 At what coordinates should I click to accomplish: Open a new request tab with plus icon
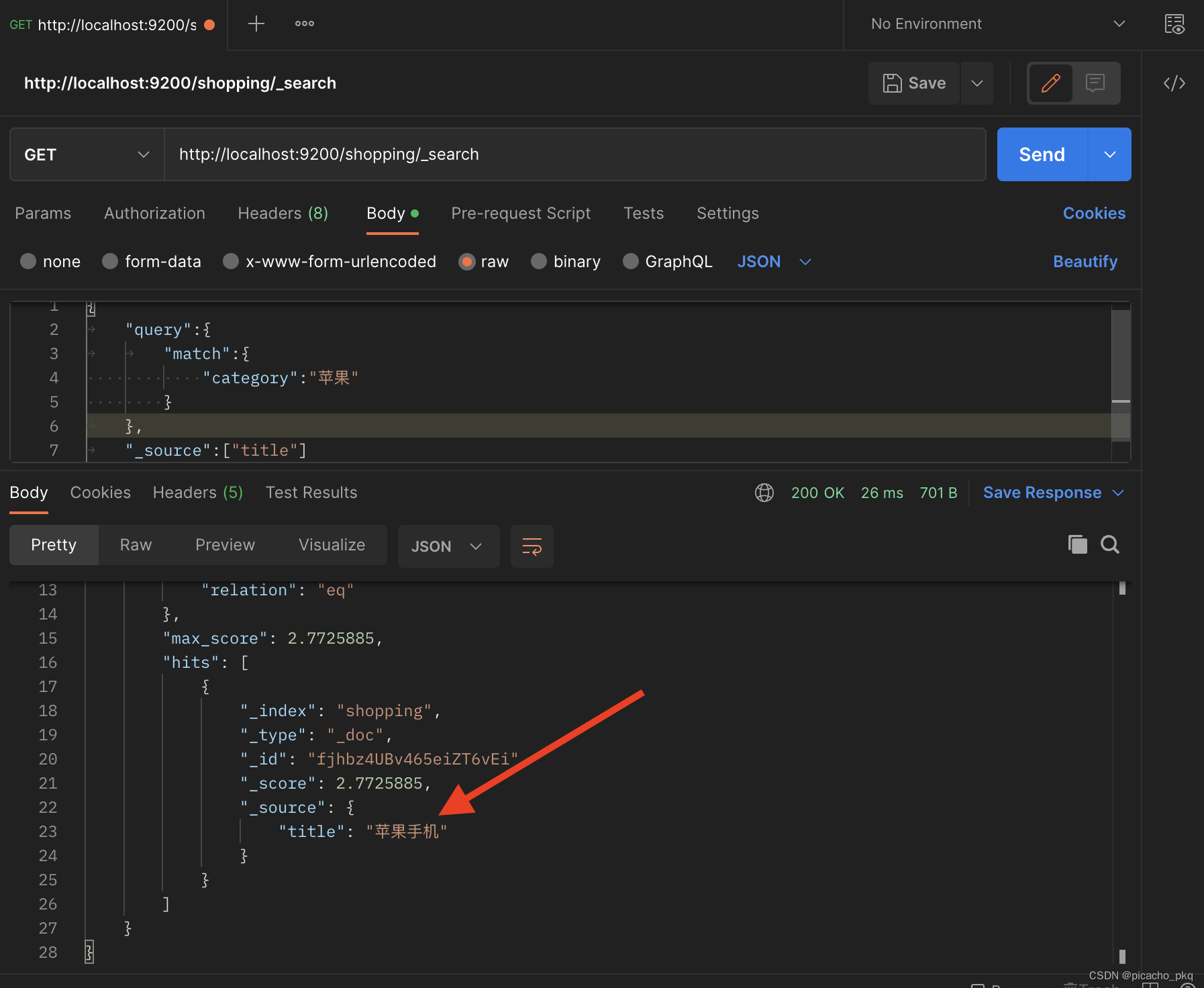256,24
